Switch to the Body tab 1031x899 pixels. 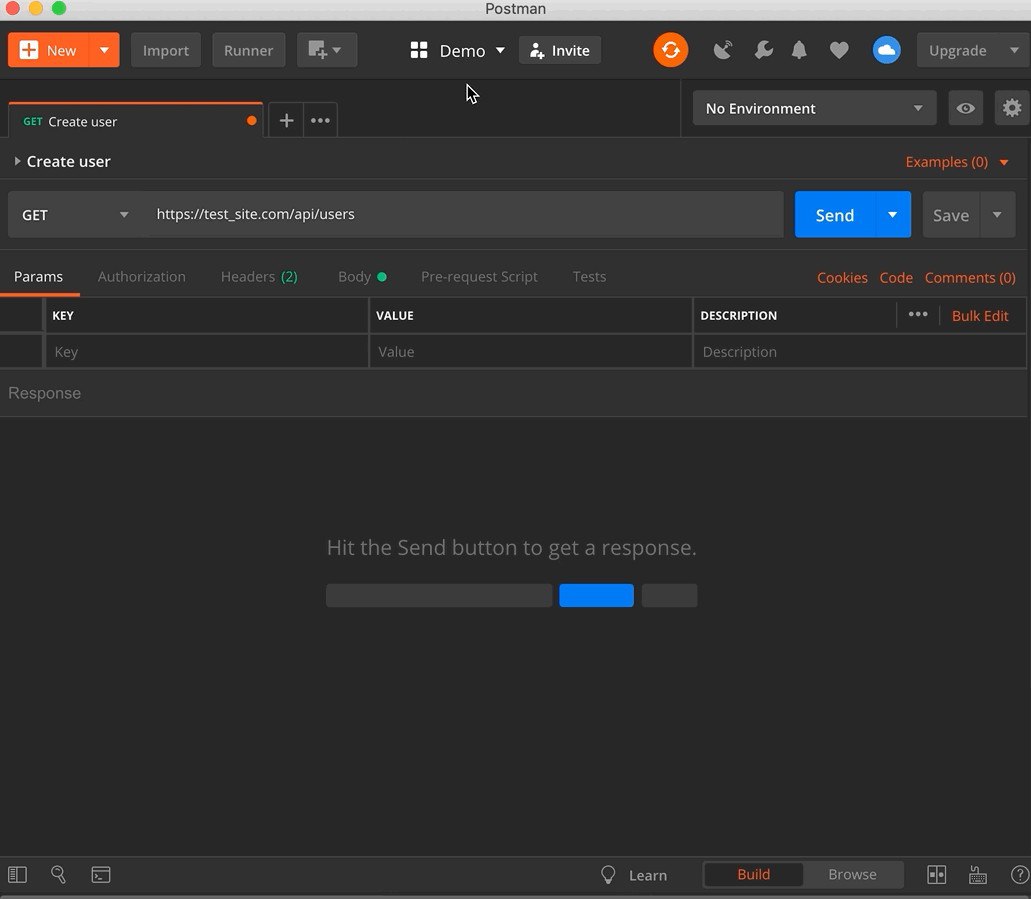tap(362, 276)
